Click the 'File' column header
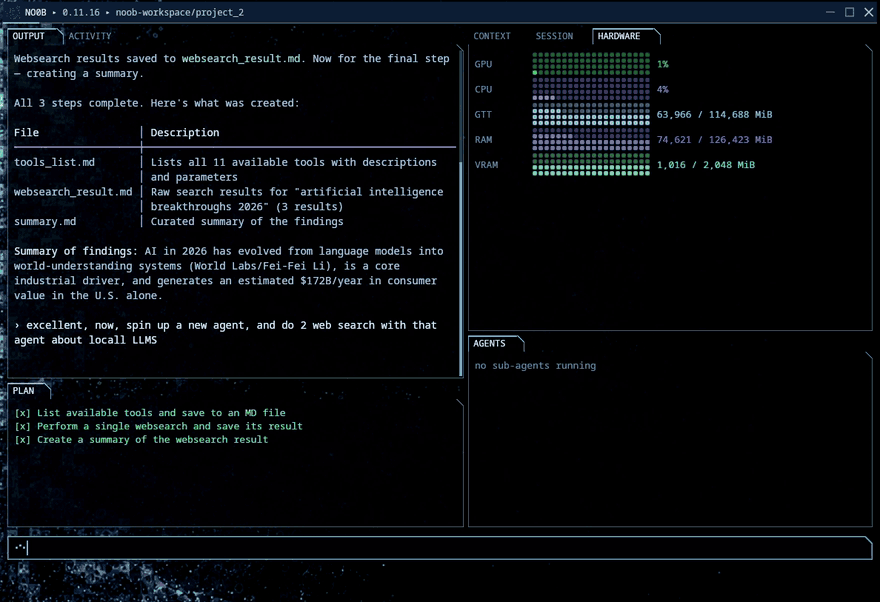The image size is (880, 602). coord(26,132)
